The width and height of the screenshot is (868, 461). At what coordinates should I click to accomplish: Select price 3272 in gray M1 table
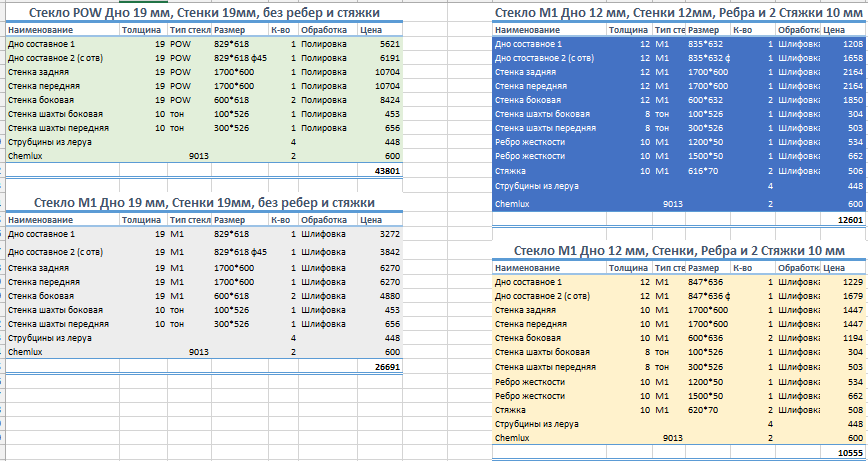coord(390,234)
